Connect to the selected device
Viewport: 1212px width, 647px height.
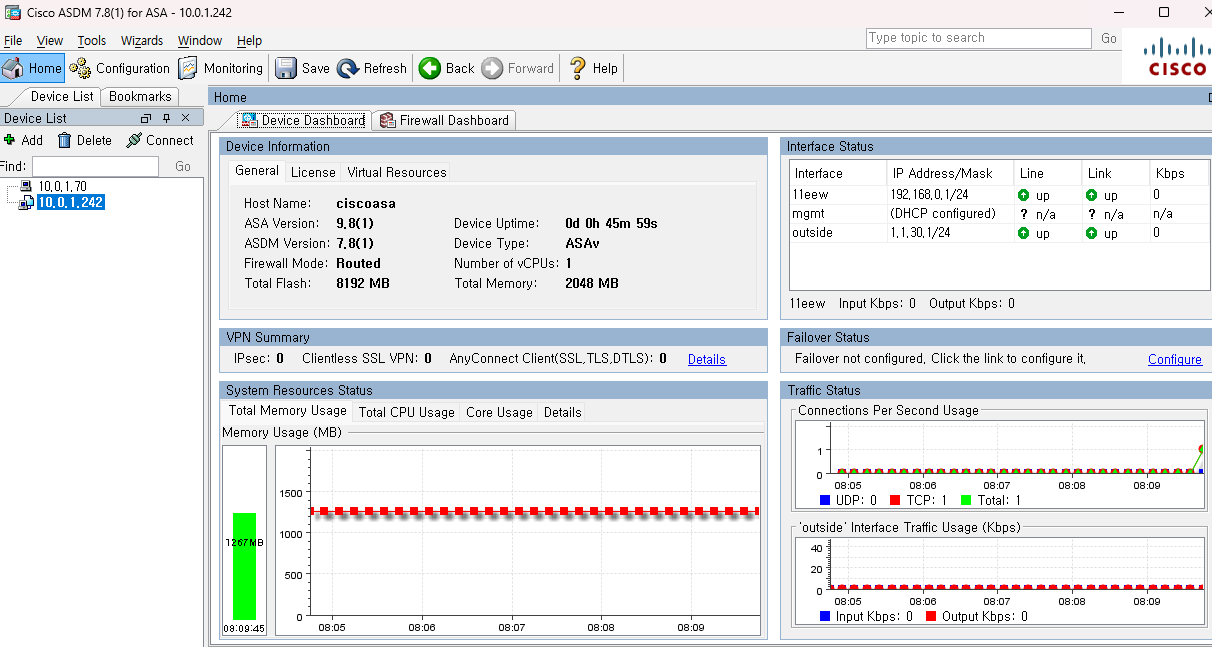(x=160, y=140)
